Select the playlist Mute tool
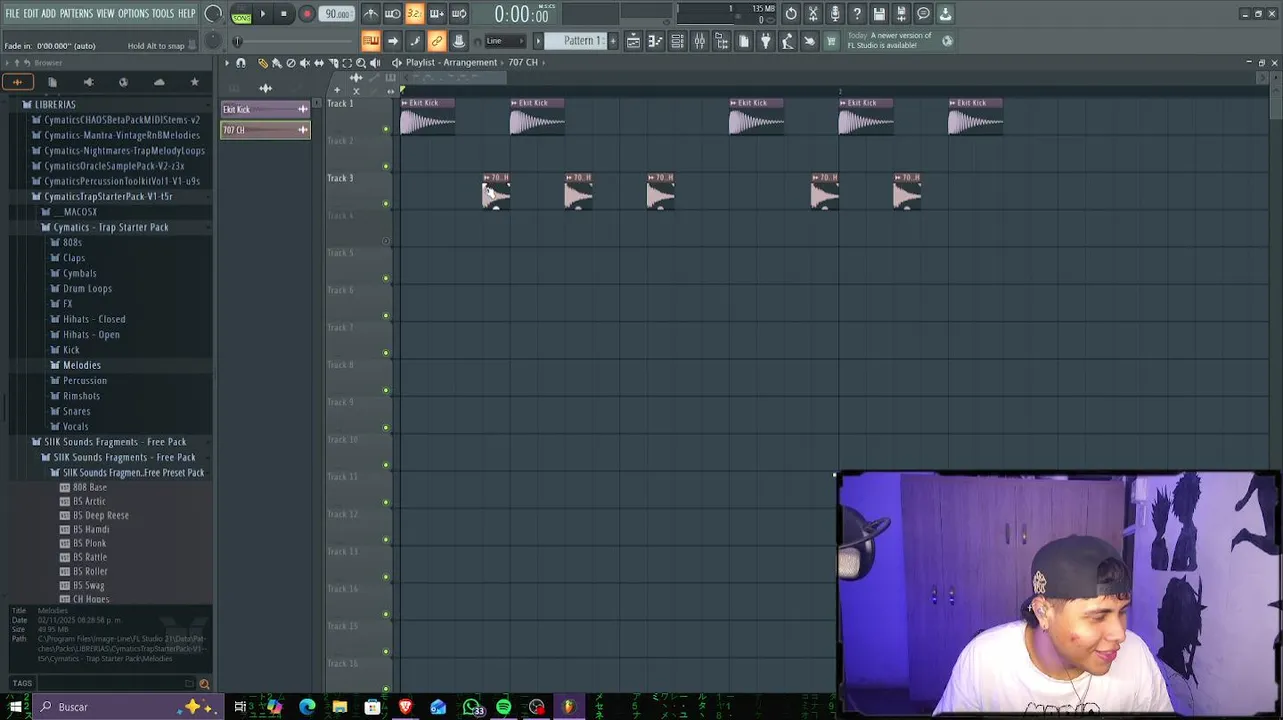Viewport: 1283px width, 720px height. click(x=305, y=63)
